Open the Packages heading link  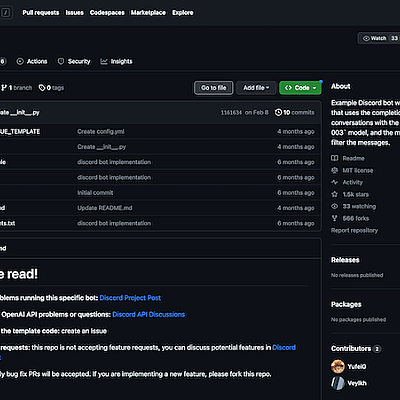(346, 304)
